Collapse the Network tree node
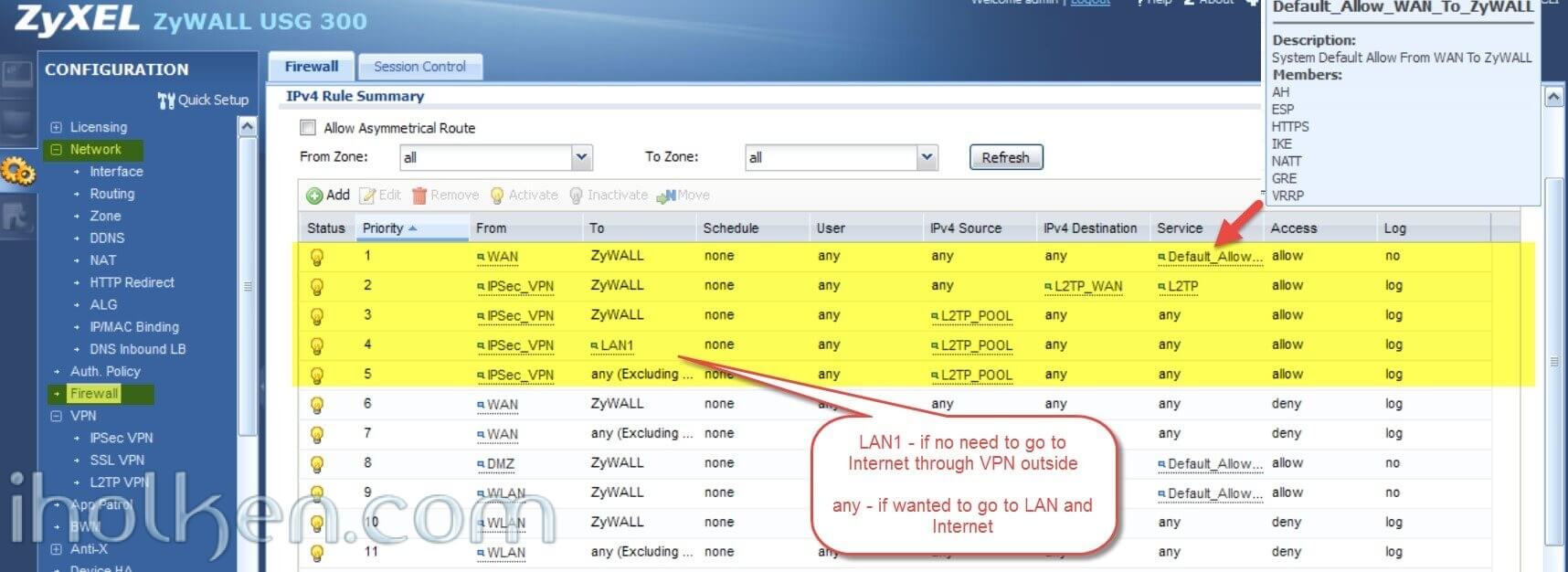 point(57,149)
